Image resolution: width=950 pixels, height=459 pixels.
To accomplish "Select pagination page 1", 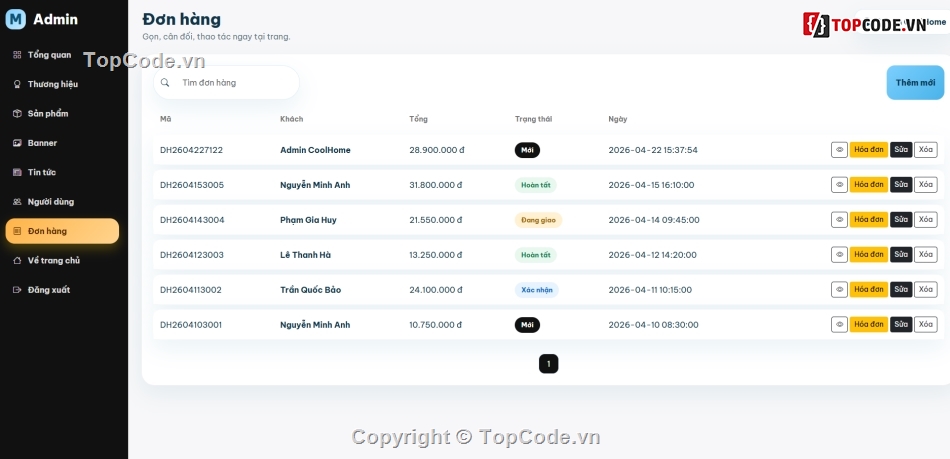I will (x=548, y=364).
